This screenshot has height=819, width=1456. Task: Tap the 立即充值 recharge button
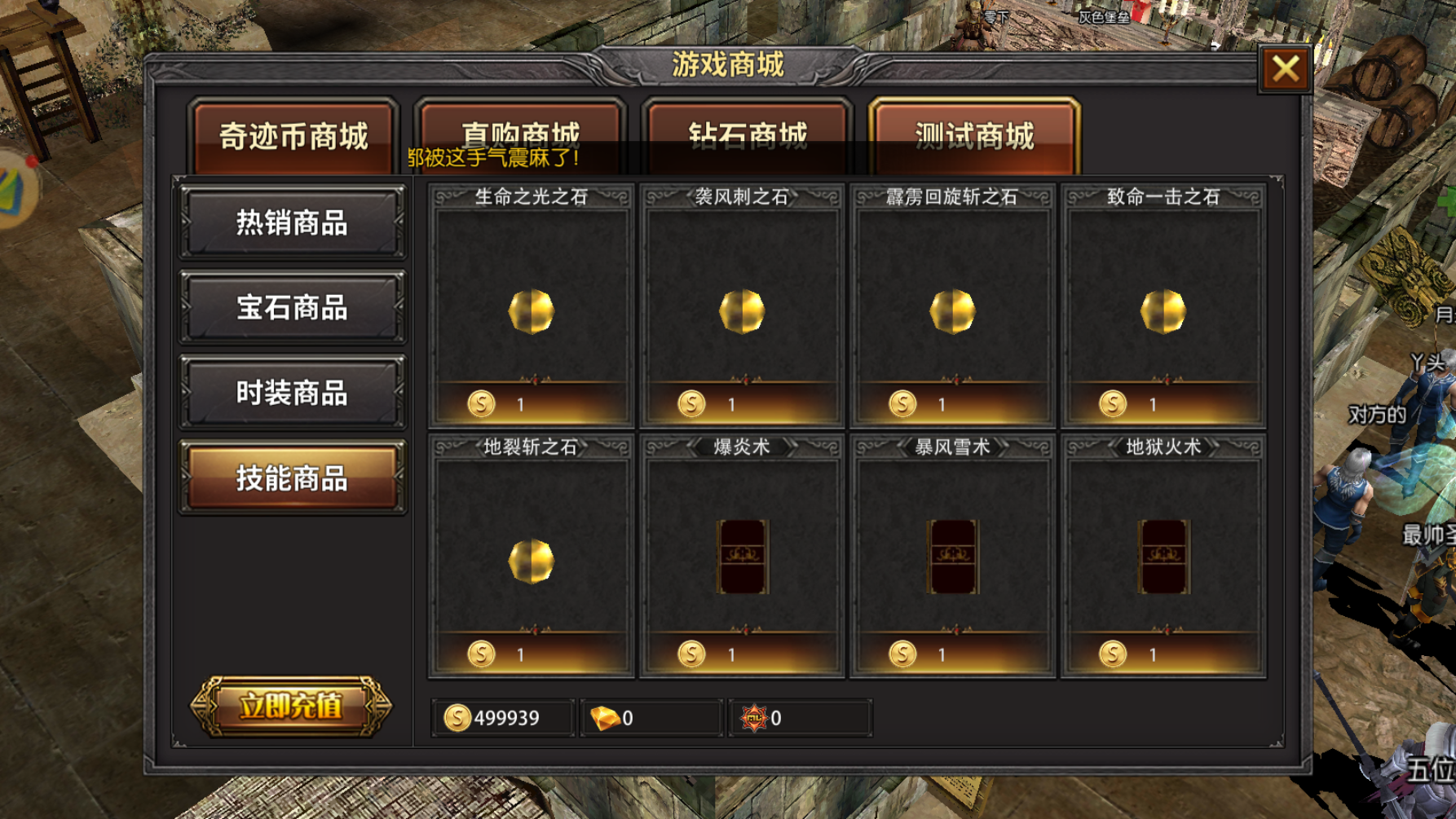291,706
